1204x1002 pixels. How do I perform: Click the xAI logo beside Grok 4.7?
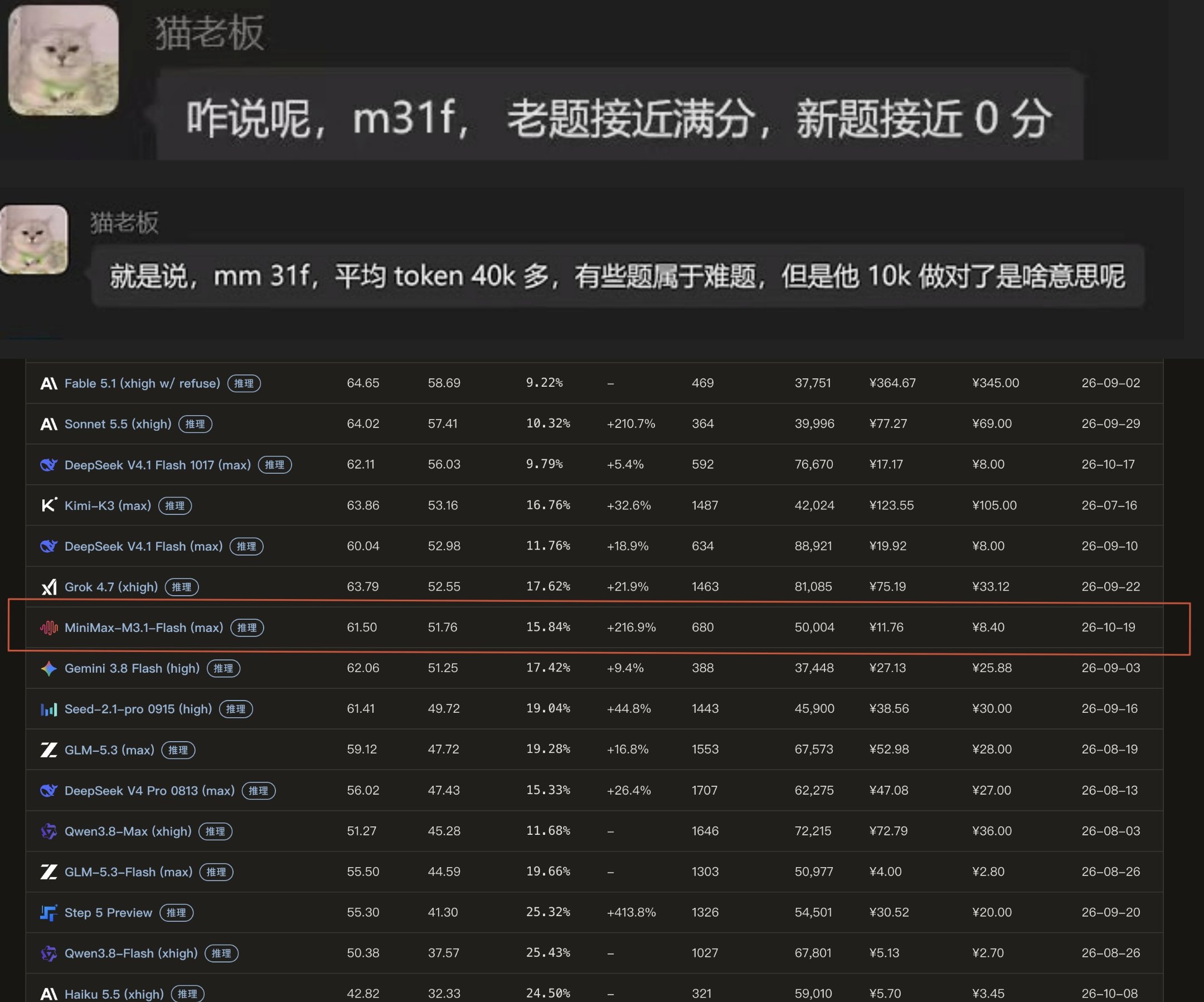[x=48, y=587]
